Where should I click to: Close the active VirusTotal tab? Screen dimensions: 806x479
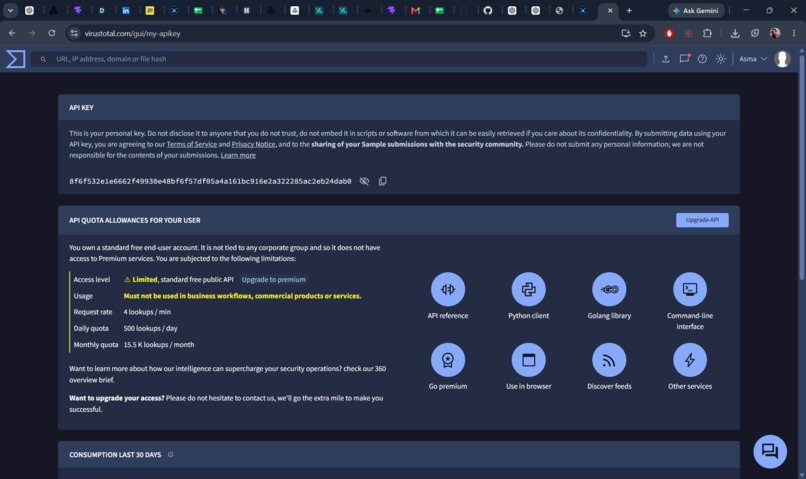(610, 10)
